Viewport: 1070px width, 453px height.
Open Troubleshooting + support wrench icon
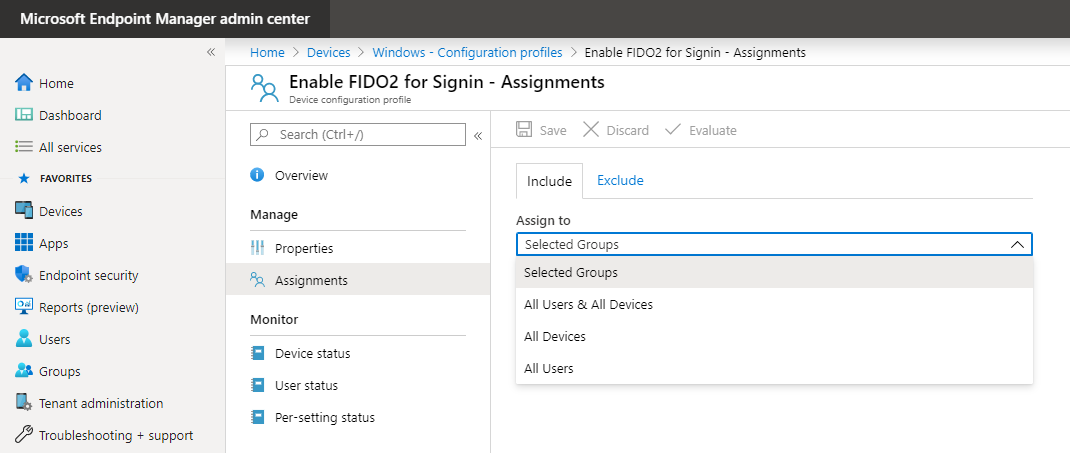point(24,435)
